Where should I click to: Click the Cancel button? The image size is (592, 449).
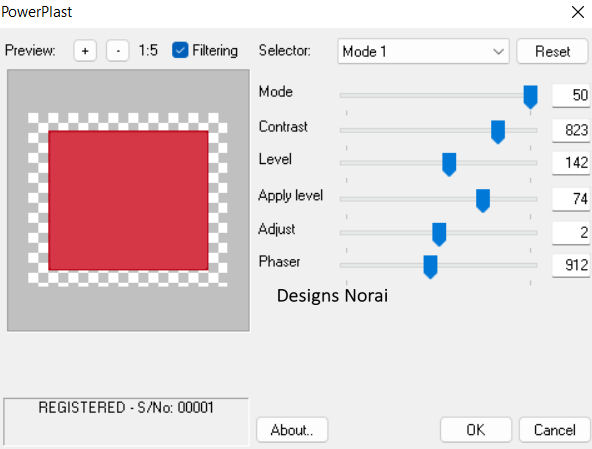point(555,430)
